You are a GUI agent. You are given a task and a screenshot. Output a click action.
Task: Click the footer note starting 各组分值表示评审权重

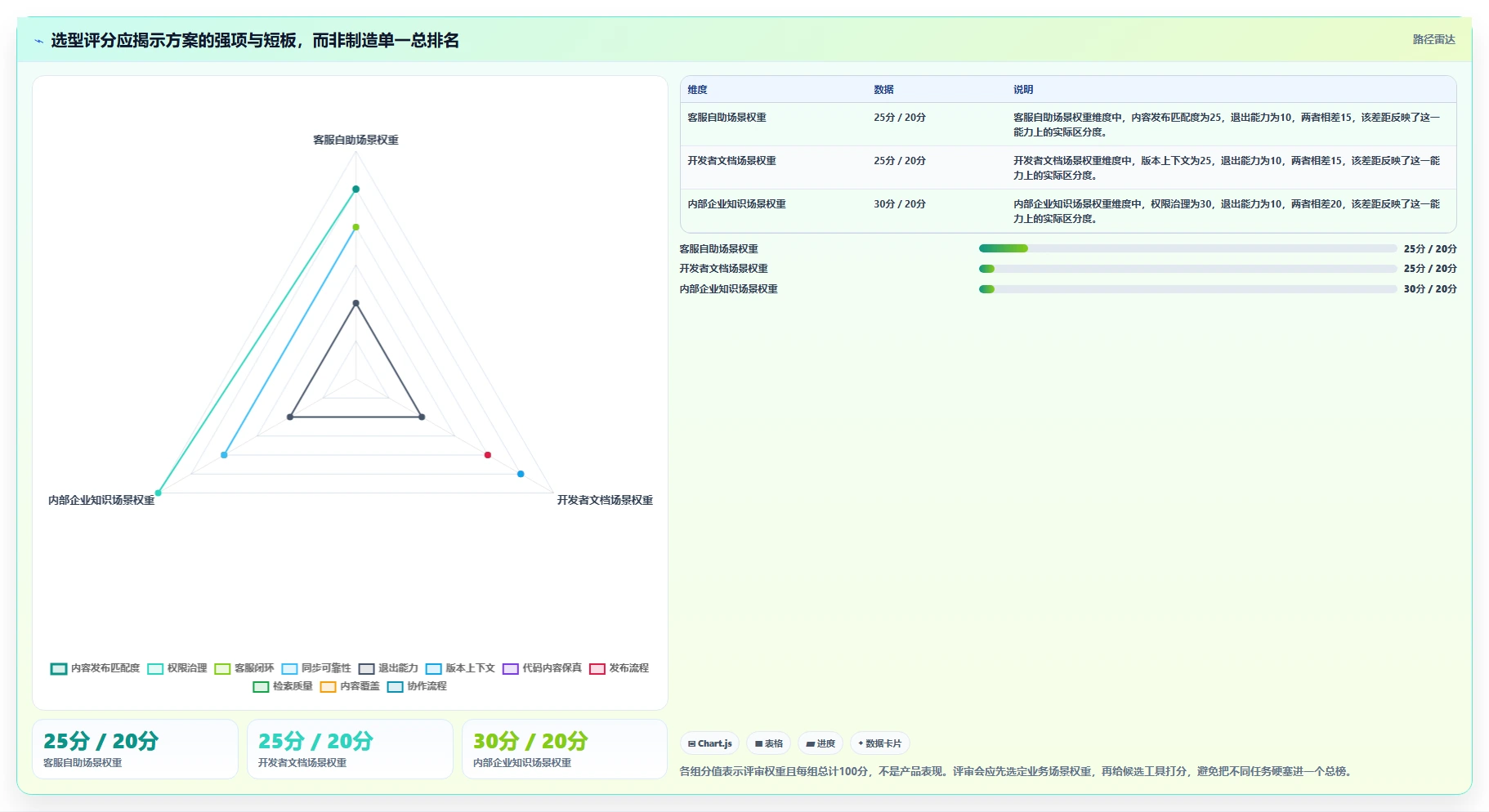[1016, 771]
